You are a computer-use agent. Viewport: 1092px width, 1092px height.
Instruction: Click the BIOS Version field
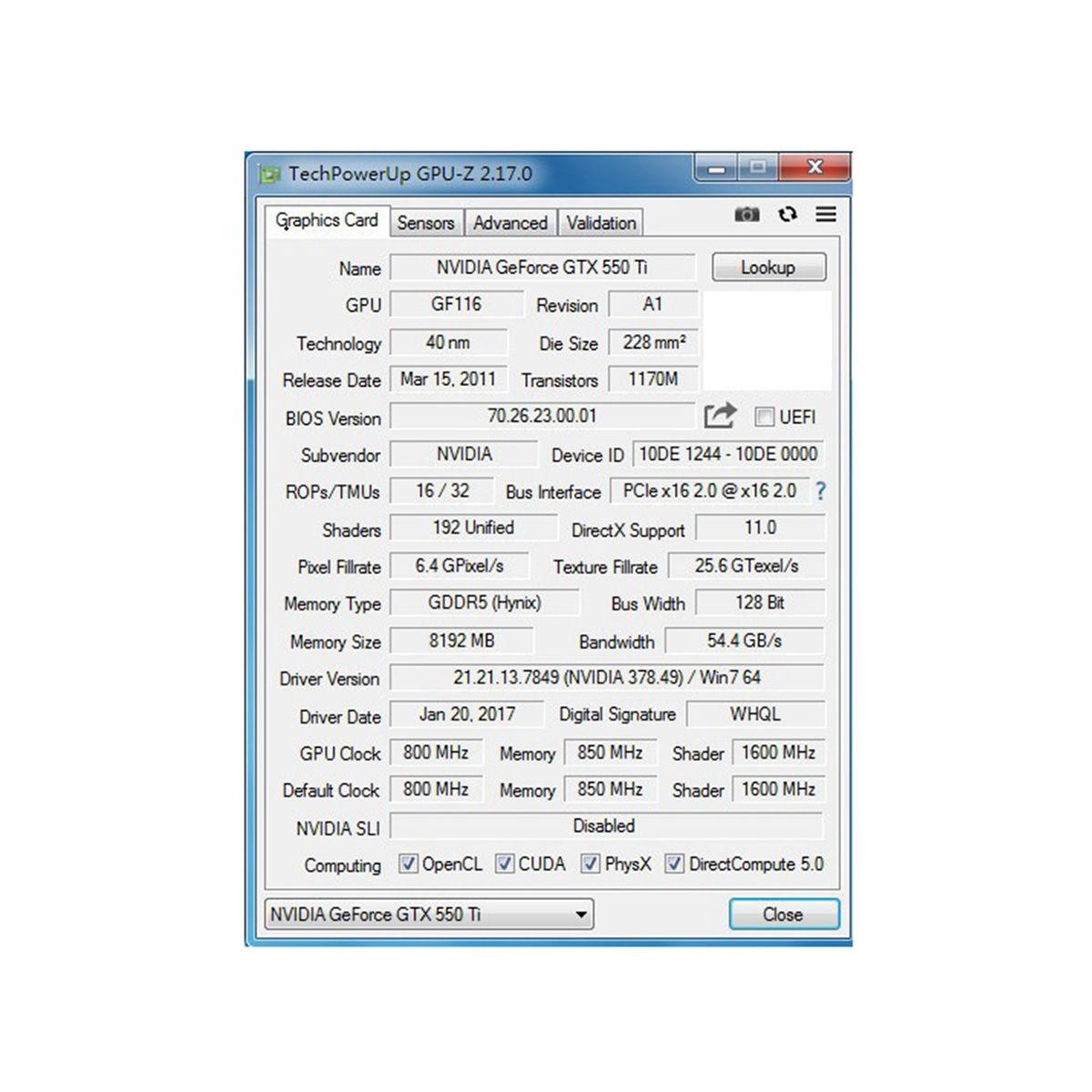[x=542, y=417]
